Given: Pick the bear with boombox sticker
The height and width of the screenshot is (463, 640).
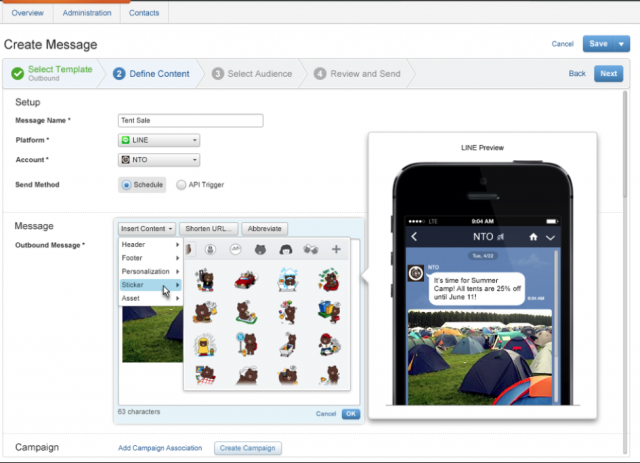Looking at the screenshot, I should point(205,280).
